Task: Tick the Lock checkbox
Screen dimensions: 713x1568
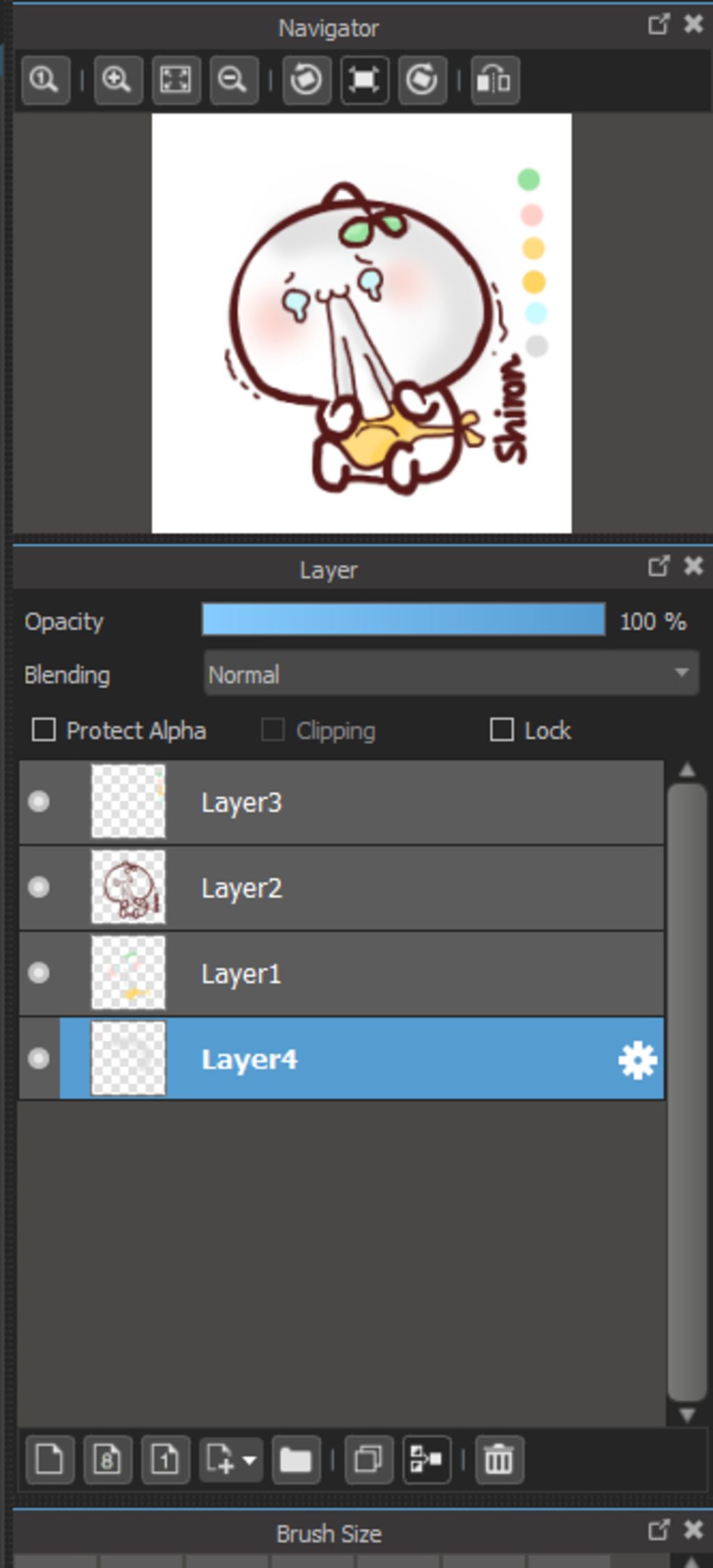Action: pos(502,730)
